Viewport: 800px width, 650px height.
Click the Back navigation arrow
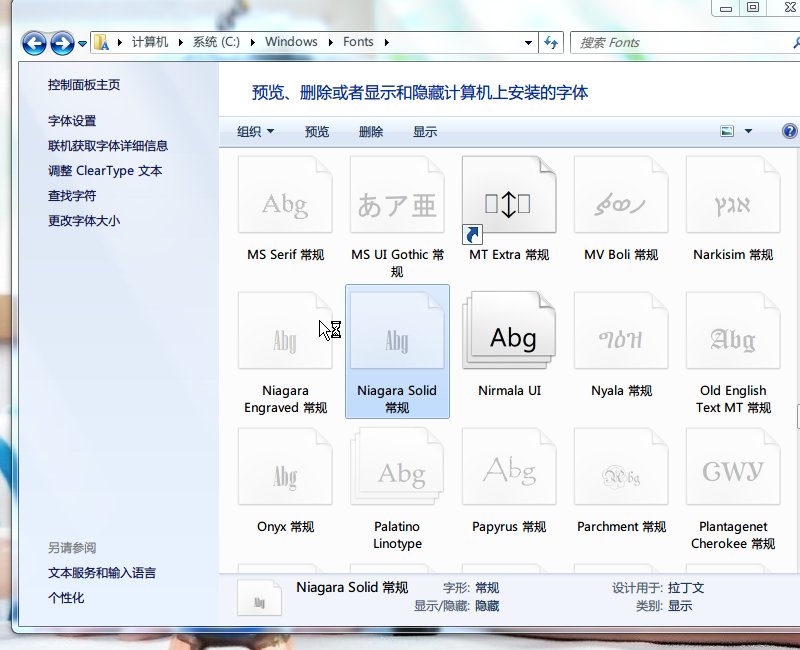34,42
